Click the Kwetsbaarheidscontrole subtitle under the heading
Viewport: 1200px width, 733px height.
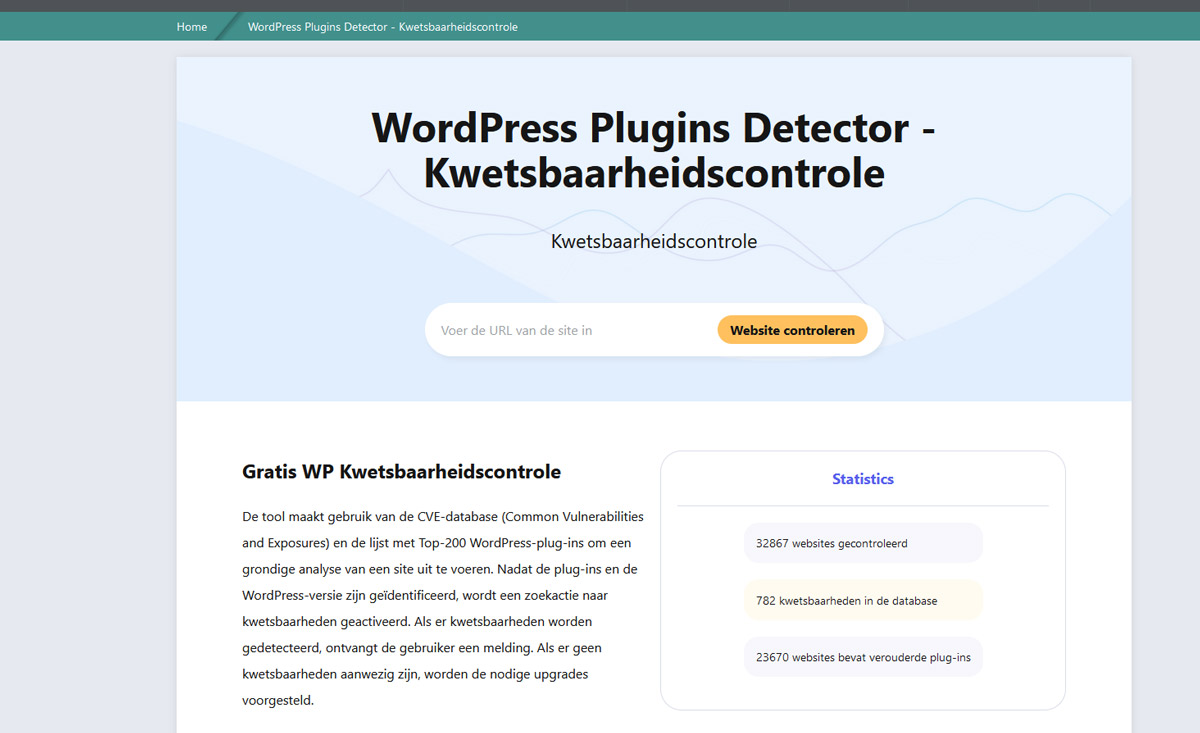(x=654, y=241)
